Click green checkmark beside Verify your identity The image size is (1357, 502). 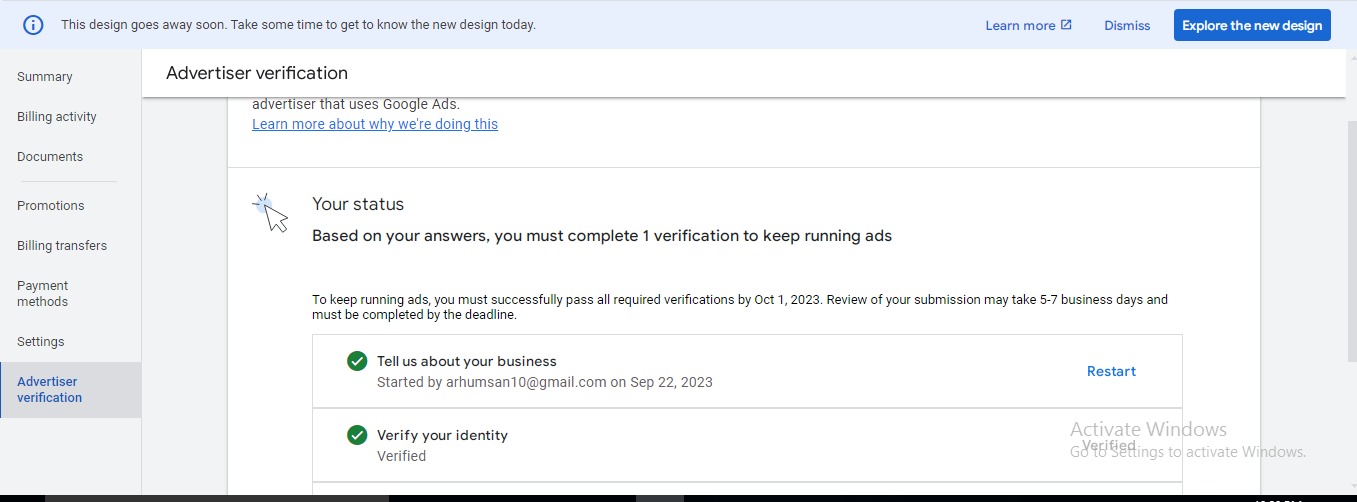coord(357,435)
